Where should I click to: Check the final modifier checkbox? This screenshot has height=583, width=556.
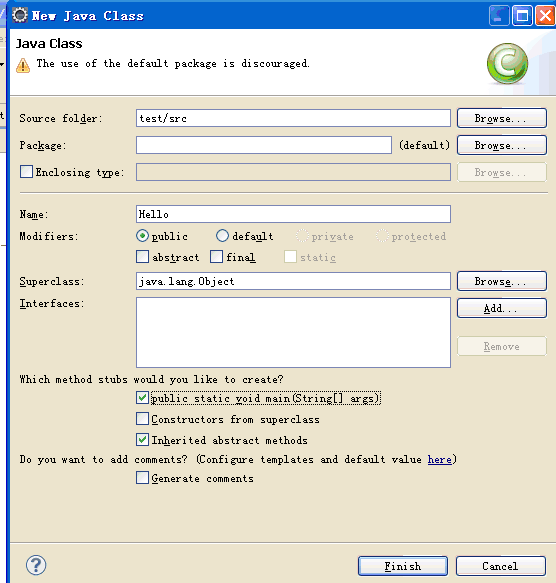tap(216, 257)
